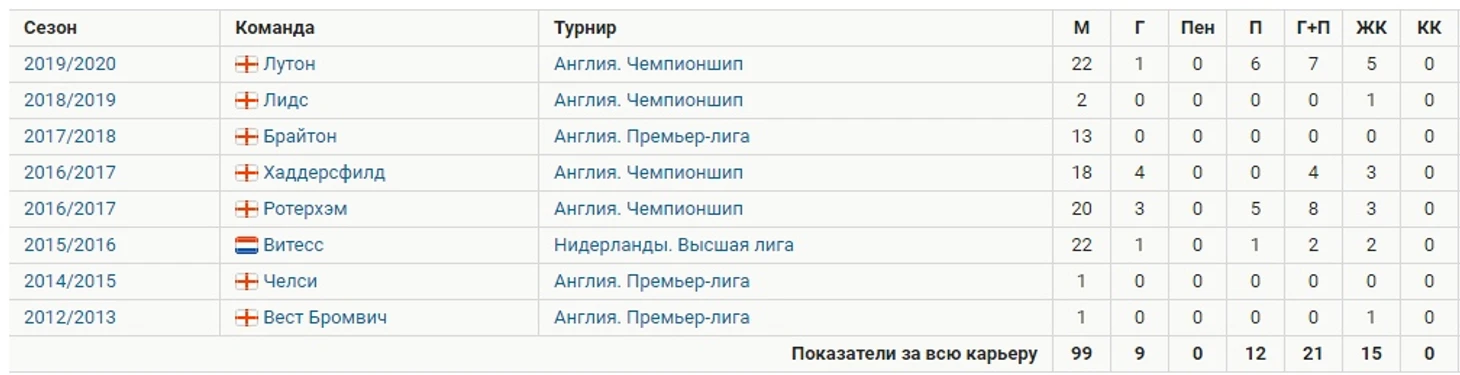Click the Сезон column header
Viewport: 1460px width, 375px height.
[x=50, y=28]
